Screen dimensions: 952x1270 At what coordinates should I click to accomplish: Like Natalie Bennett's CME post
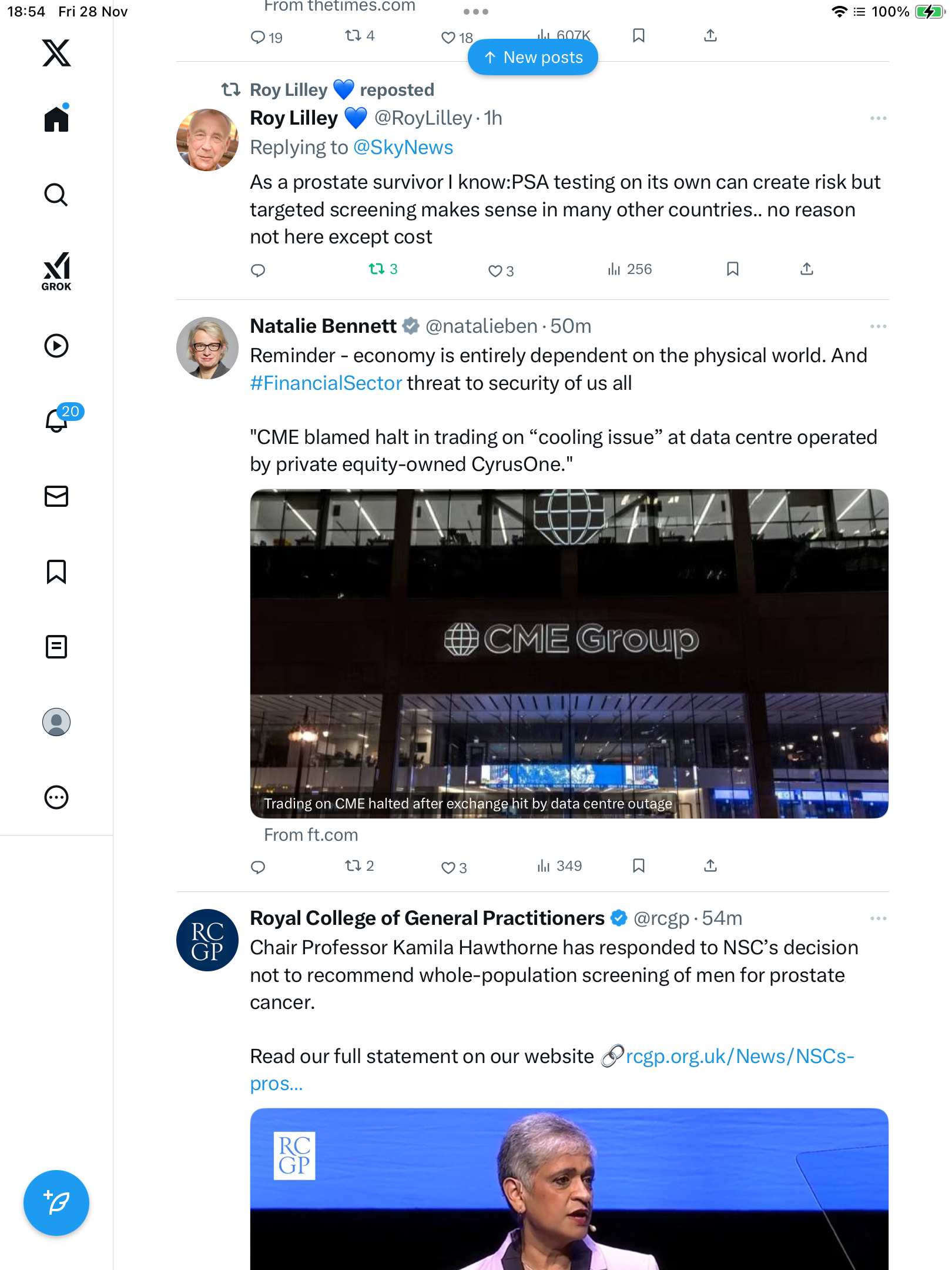pos(448,867)
